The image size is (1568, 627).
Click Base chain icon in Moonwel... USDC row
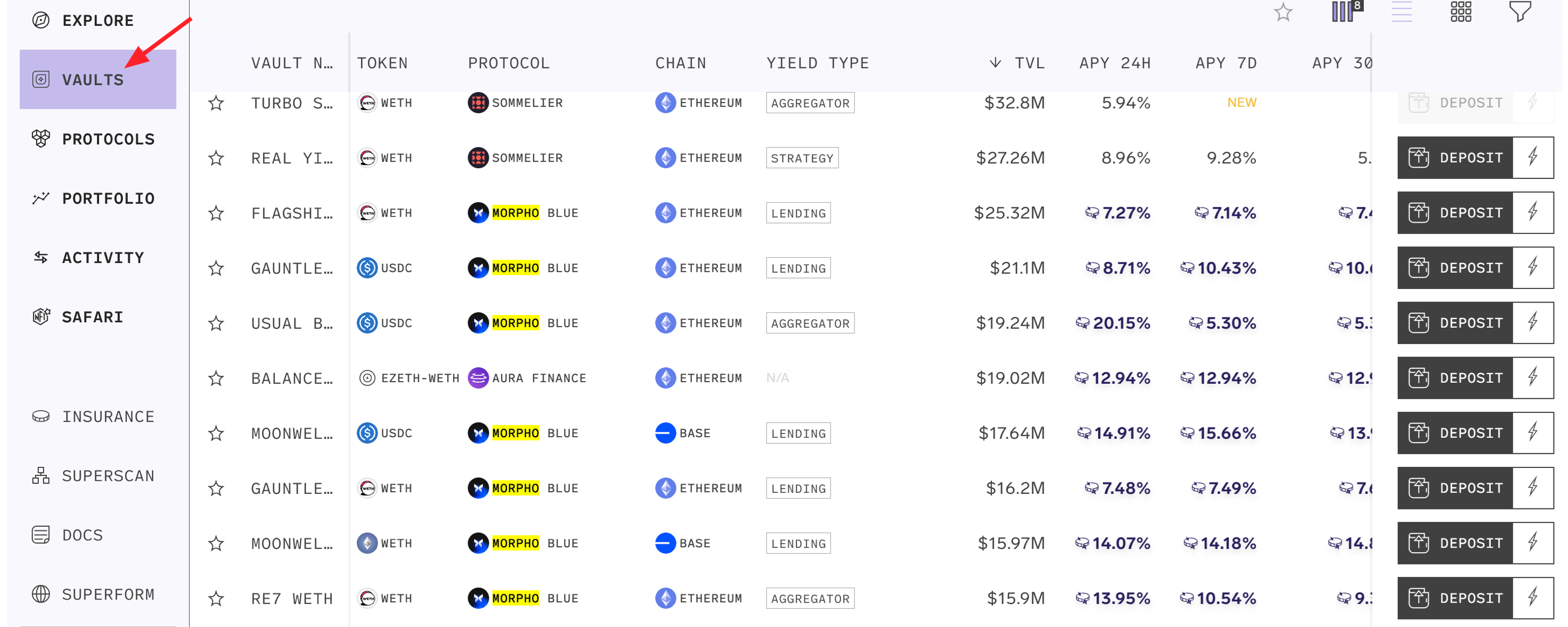[x=665, y=433]
